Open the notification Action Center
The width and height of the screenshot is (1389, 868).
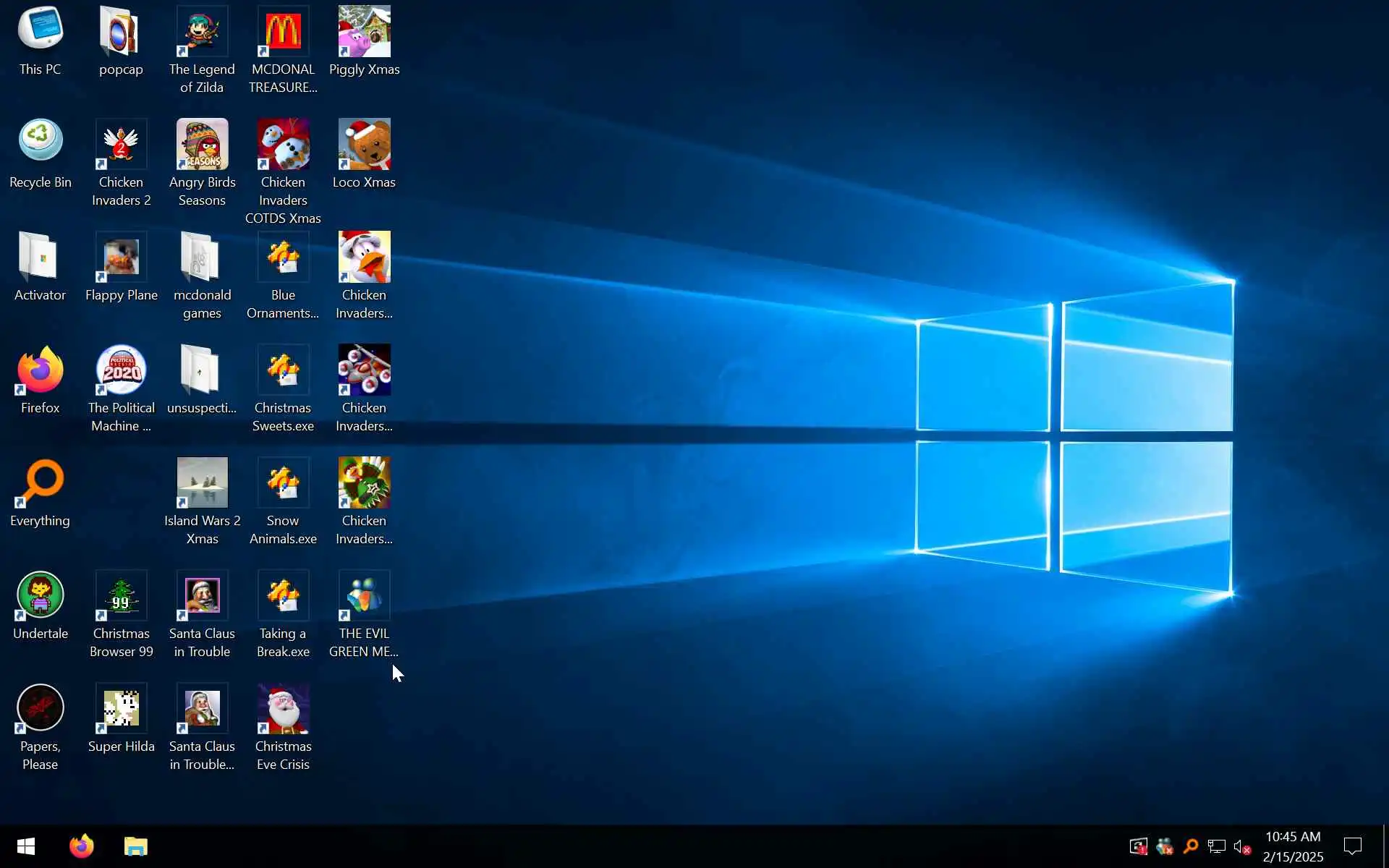click(x=1352, y=846)
